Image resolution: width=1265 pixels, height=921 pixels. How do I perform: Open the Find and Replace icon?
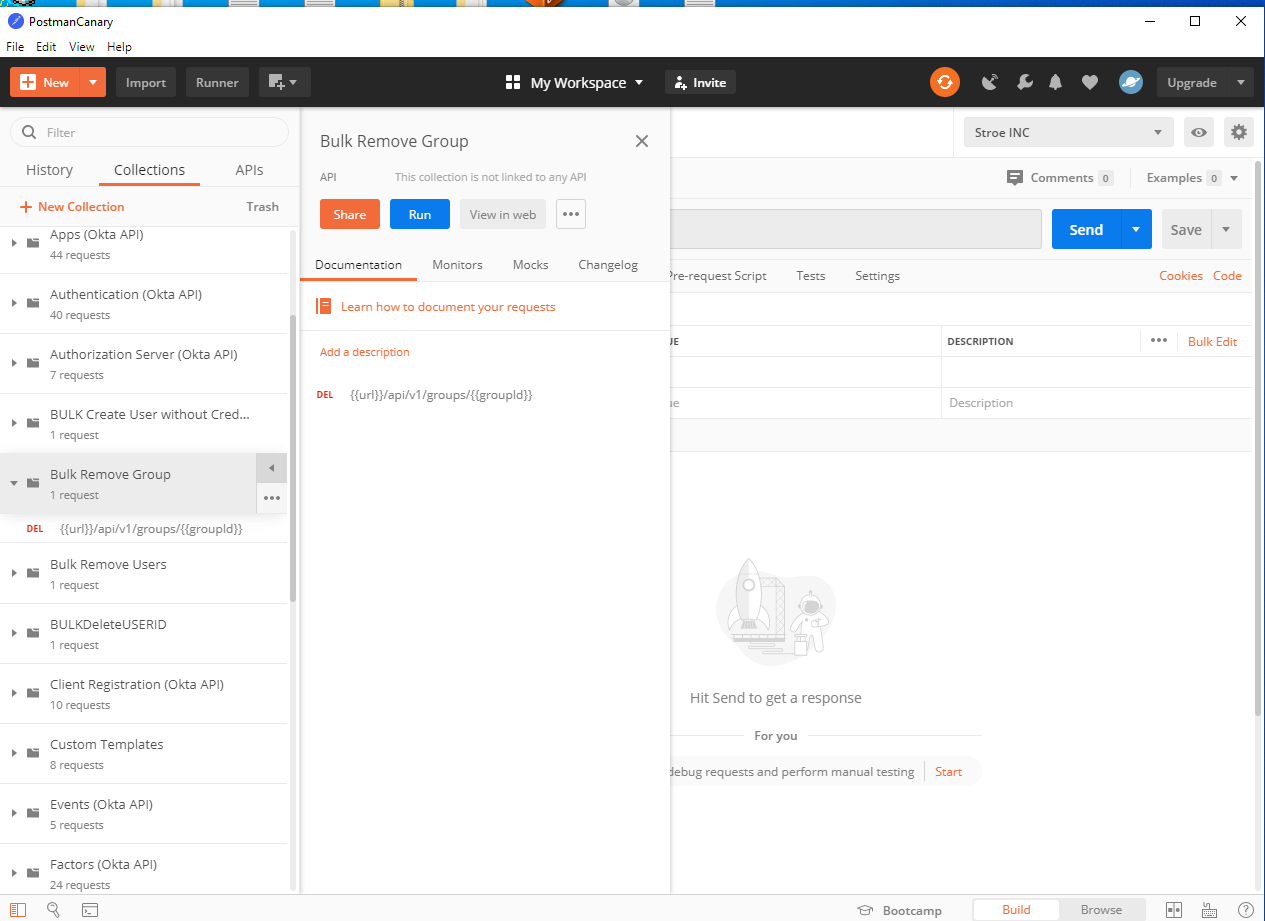(54, 910)
